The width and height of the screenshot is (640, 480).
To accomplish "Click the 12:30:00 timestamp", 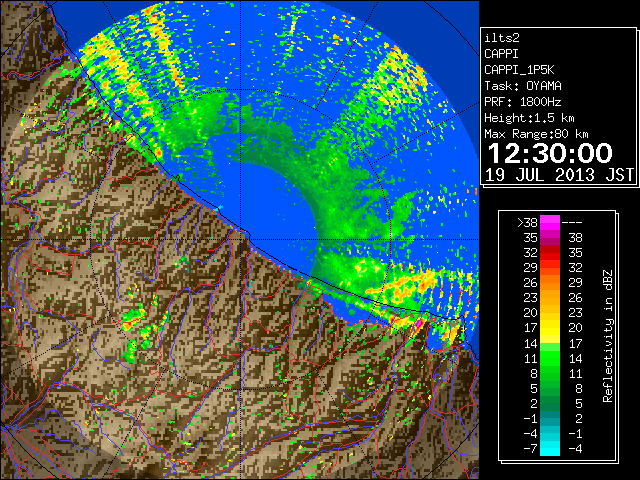I will (550, 153).
